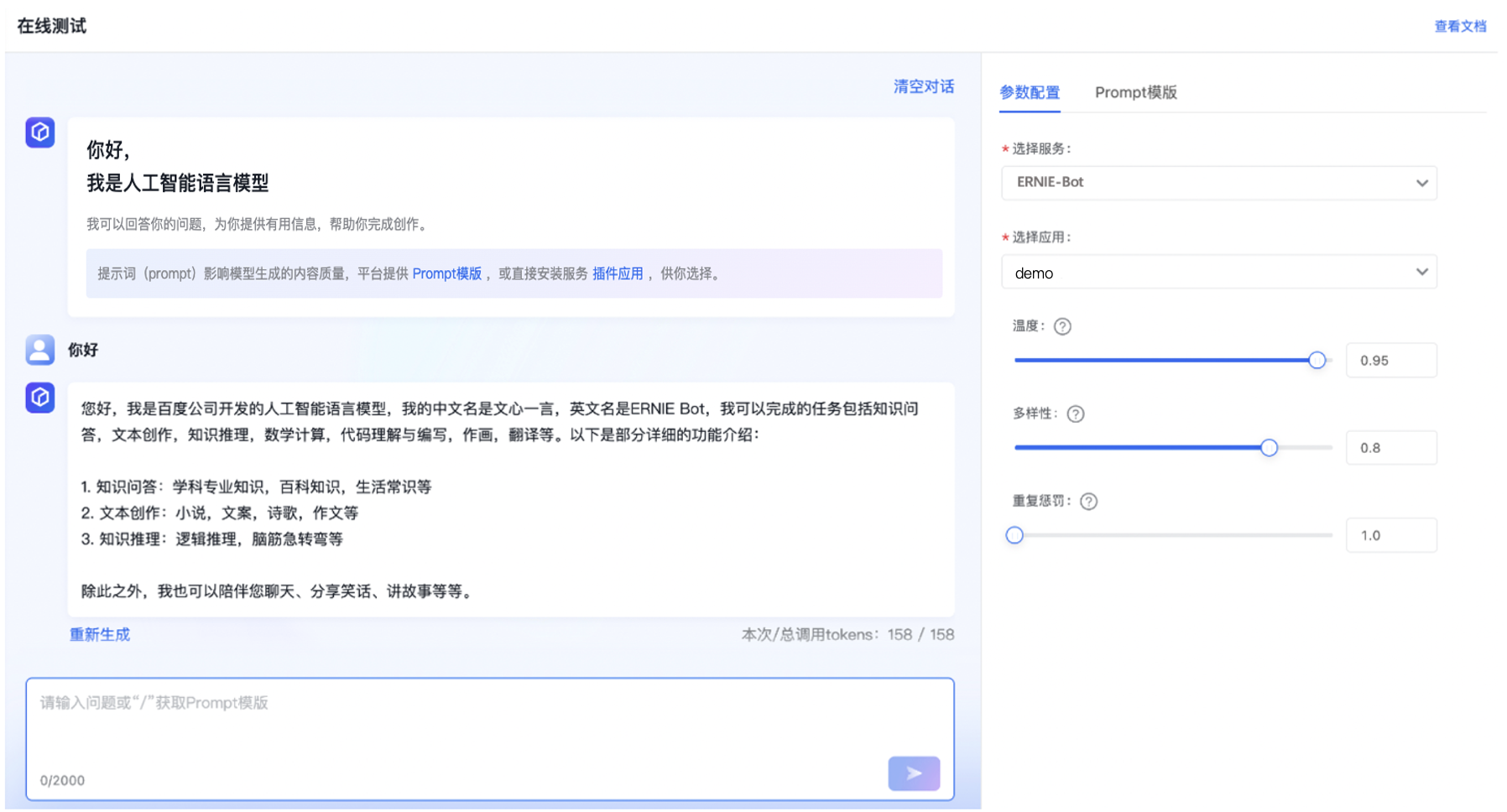This screenshot has width=1507, height=812.
Task: Click the 在线测试 page title
Action: tap(52, 26)
